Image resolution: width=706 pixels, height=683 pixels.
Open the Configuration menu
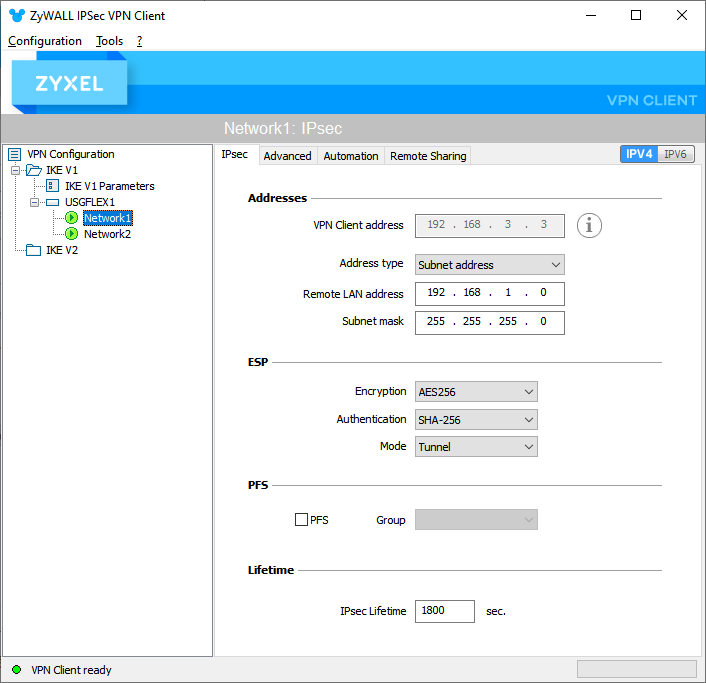pyautogui.click(x=45, y=41)
